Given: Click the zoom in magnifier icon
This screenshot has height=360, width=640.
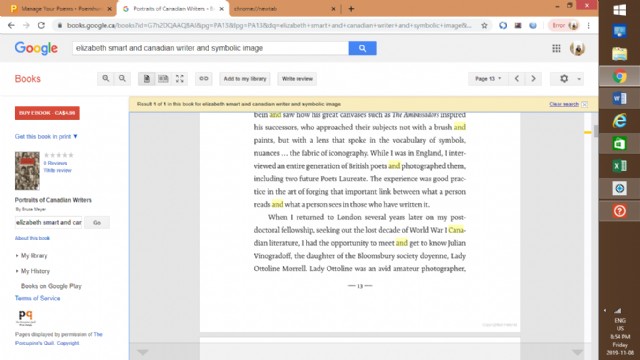Looking at the screenshot, I should tap(106, 78).
